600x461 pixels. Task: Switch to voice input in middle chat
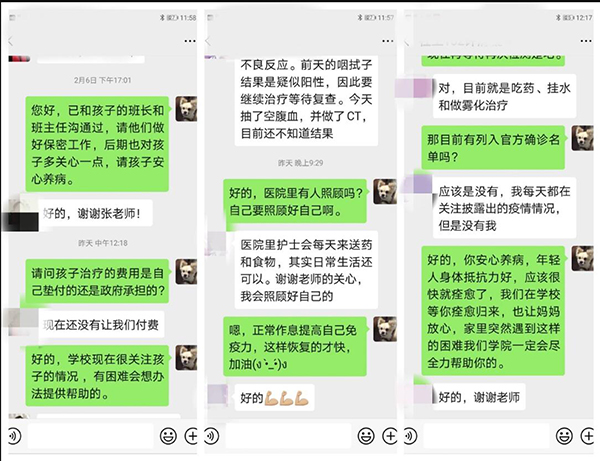click(212, 436)
